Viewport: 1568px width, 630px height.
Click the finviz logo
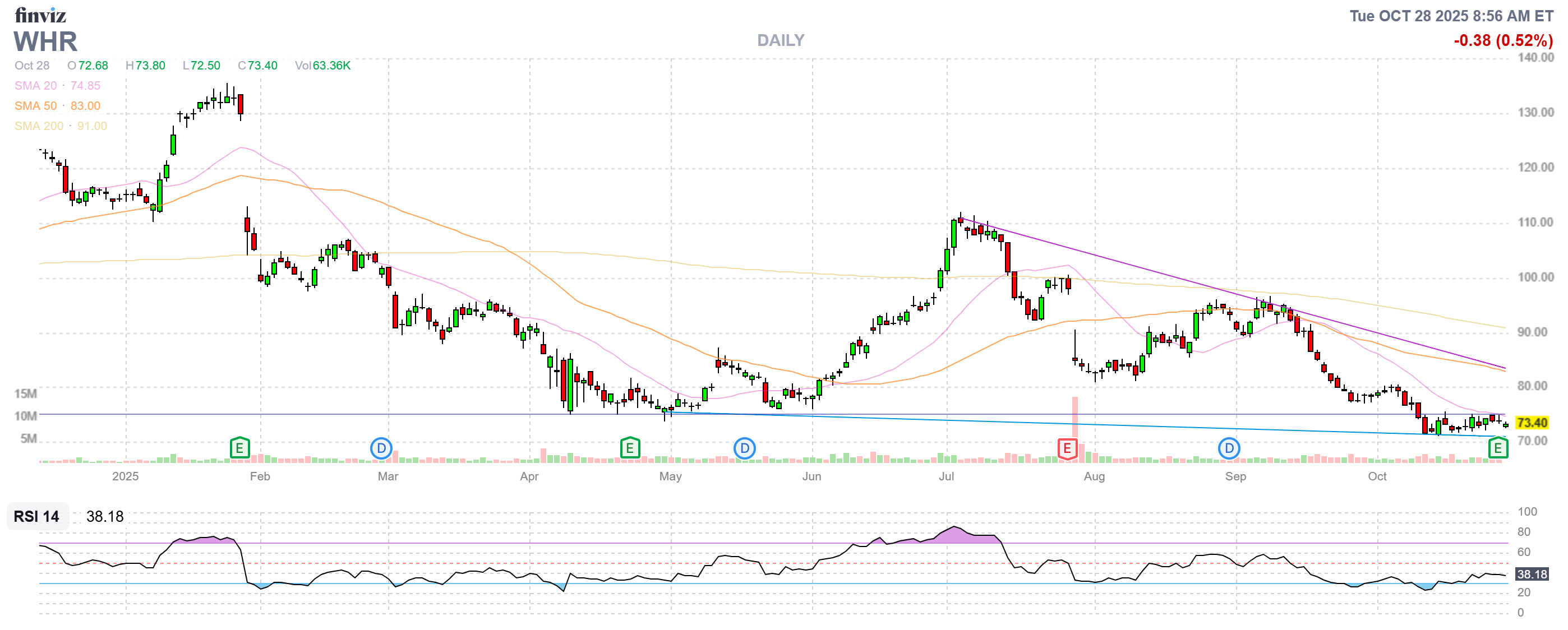pyautogui.click(x=40, y=15)
